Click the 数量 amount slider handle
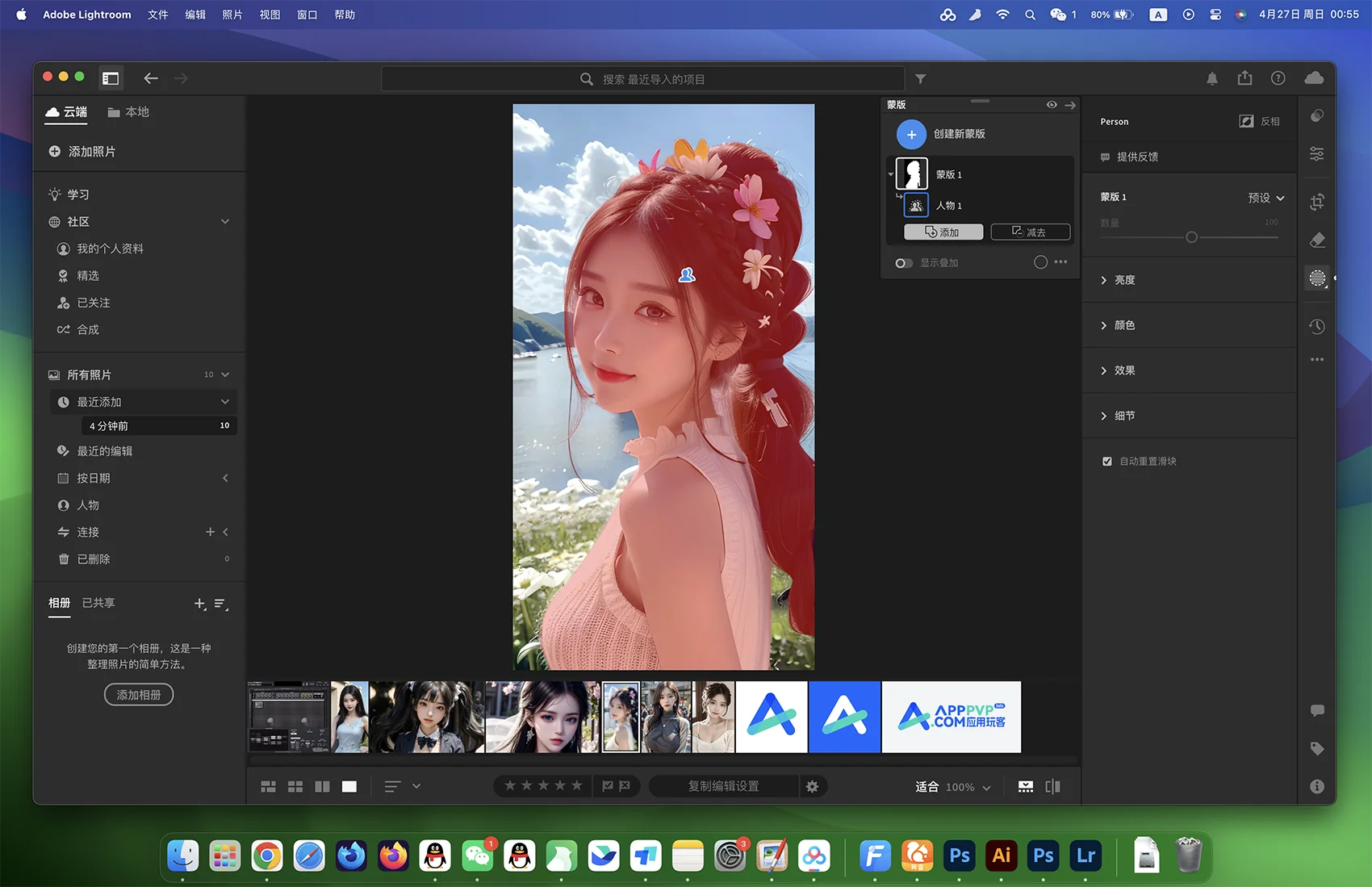Image resolution: width=1372 pixels, height=887 pixels. point(1191,237)
